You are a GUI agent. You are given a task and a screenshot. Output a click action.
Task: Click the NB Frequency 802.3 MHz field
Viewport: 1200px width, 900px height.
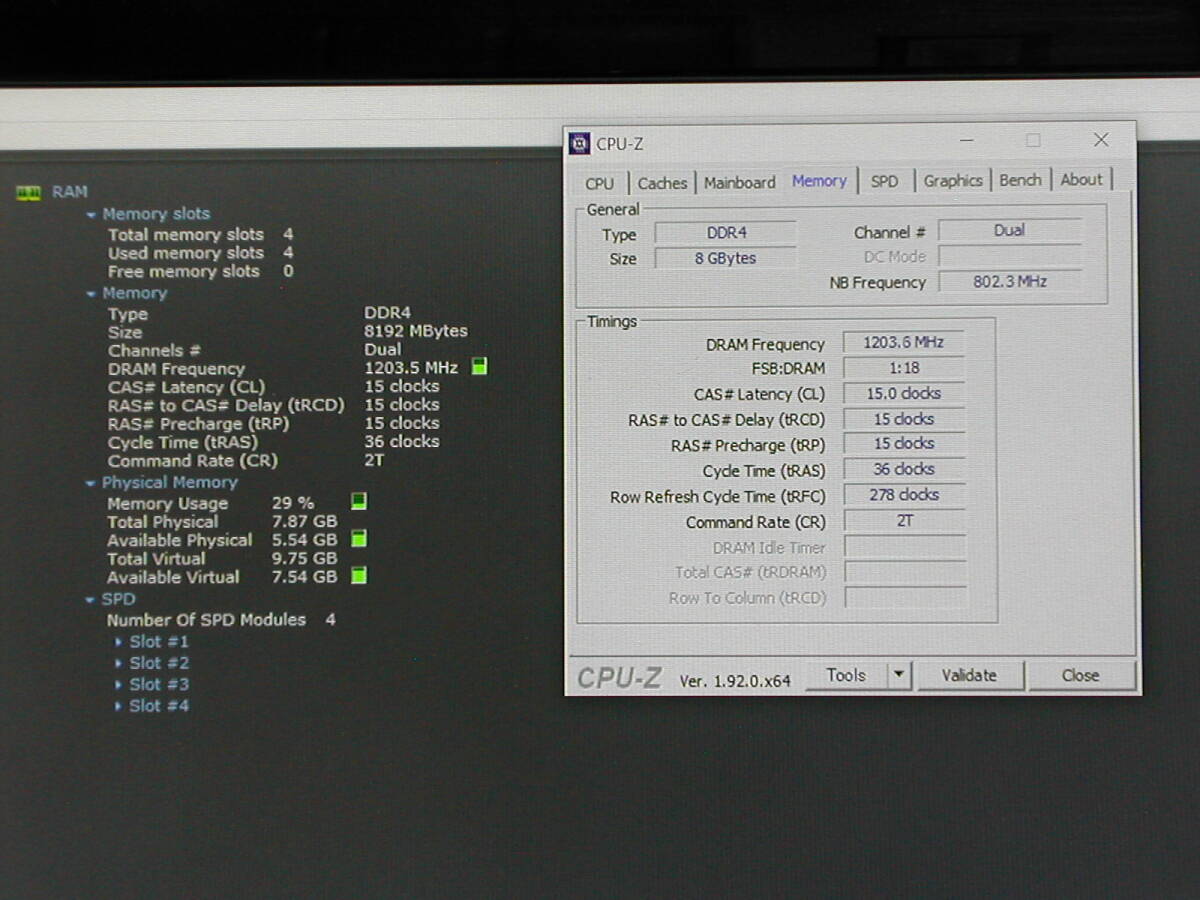coord(1010,282)
